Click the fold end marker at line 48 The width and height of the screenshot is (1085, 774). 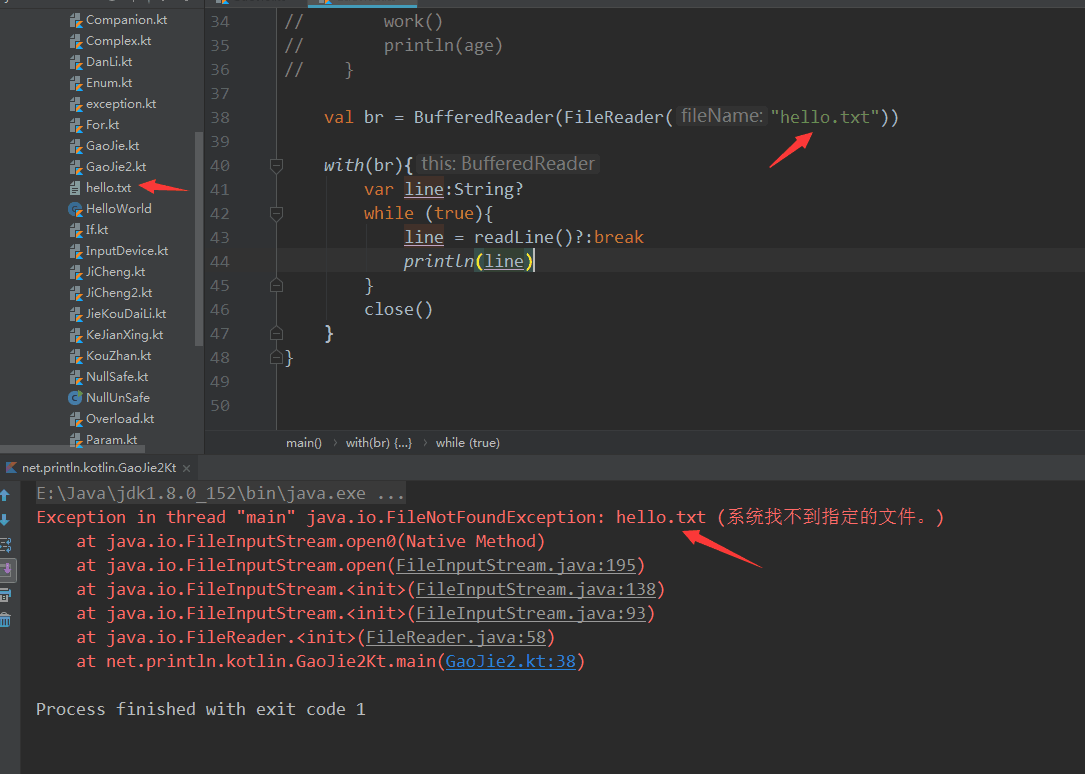coord(276,358)
